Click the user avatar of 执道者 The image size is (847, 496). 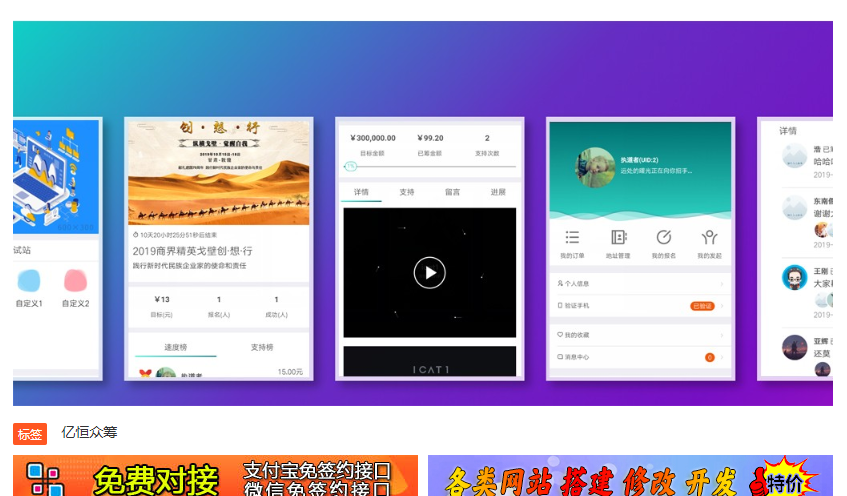point(595,167)
